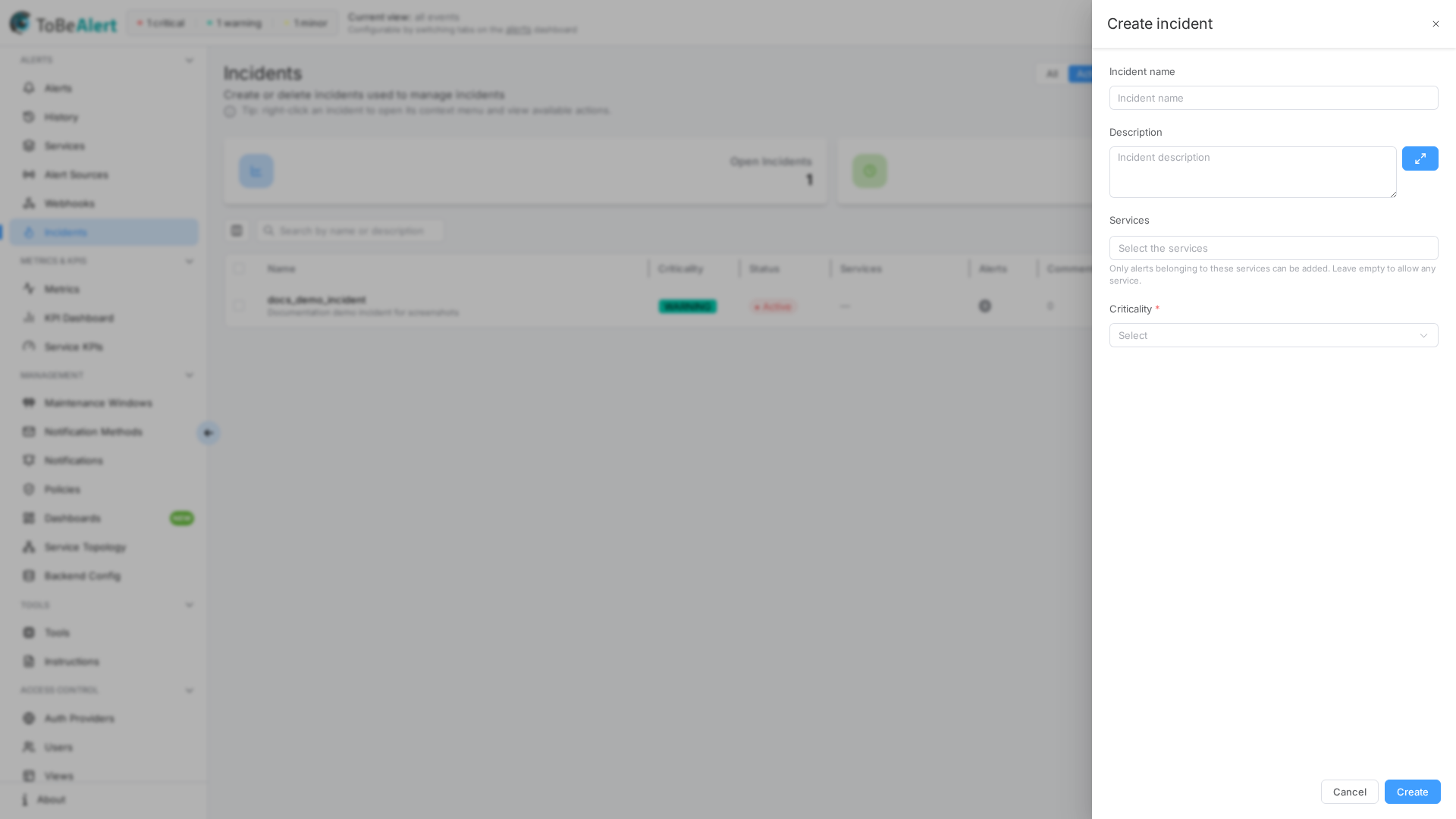1456x819 pixels.
Task: Click the Cancel button
Action: pyautogui.click(x=1349, y=792)
